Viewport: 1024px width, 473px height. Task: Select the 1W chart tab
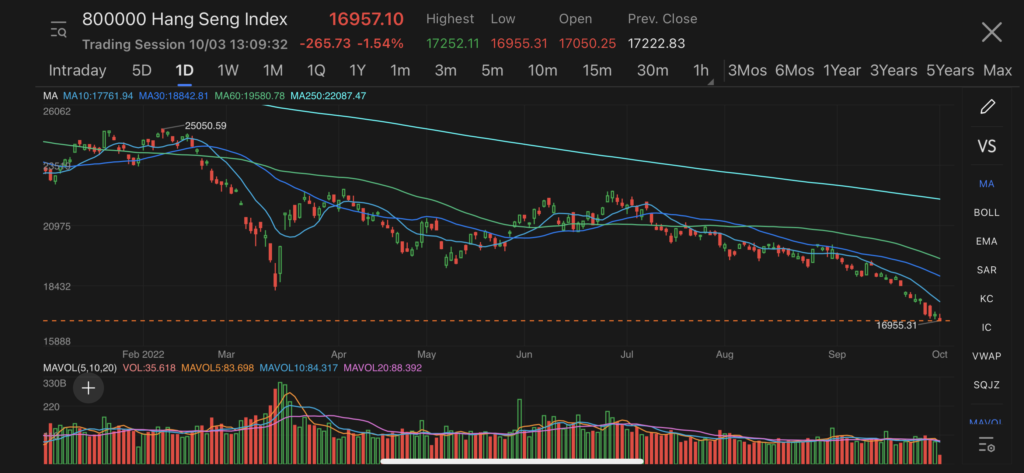point(228,71)
